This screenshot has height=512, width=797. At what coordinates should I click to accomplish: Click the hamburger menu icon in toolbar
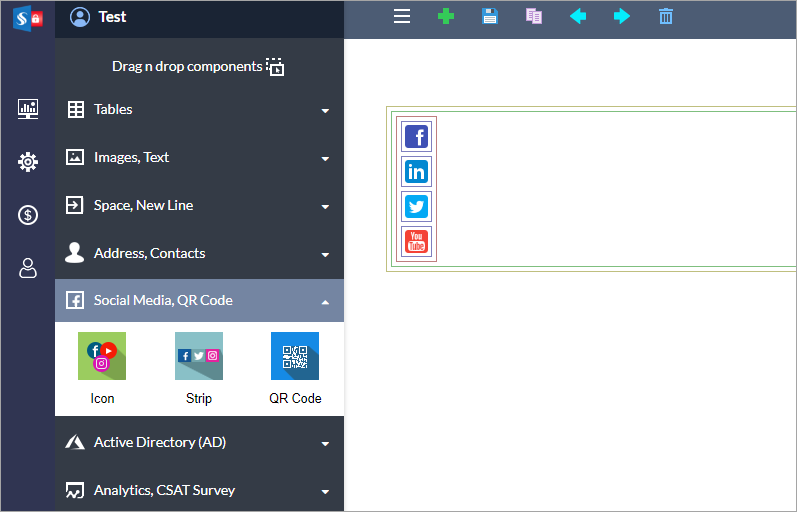point(402,16)
